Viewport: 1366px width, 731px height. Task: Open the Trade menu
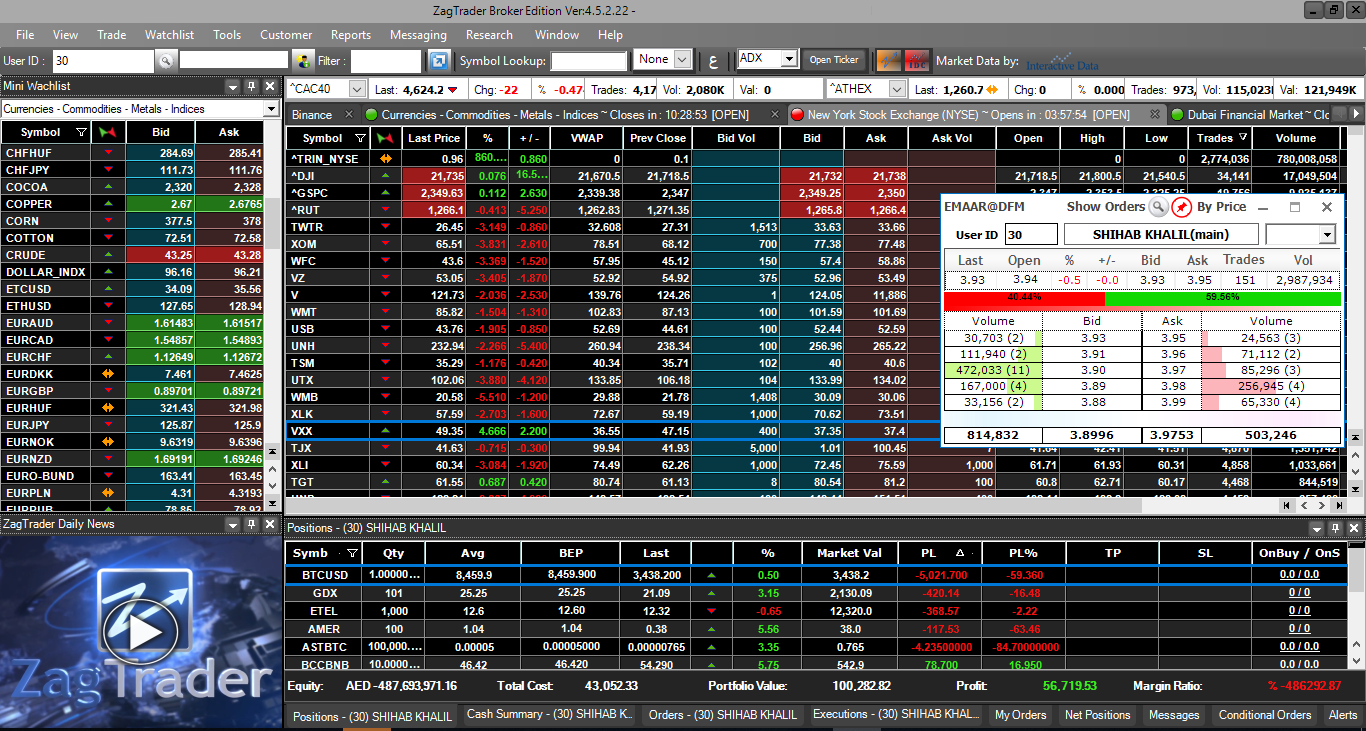tap(111, 35)
